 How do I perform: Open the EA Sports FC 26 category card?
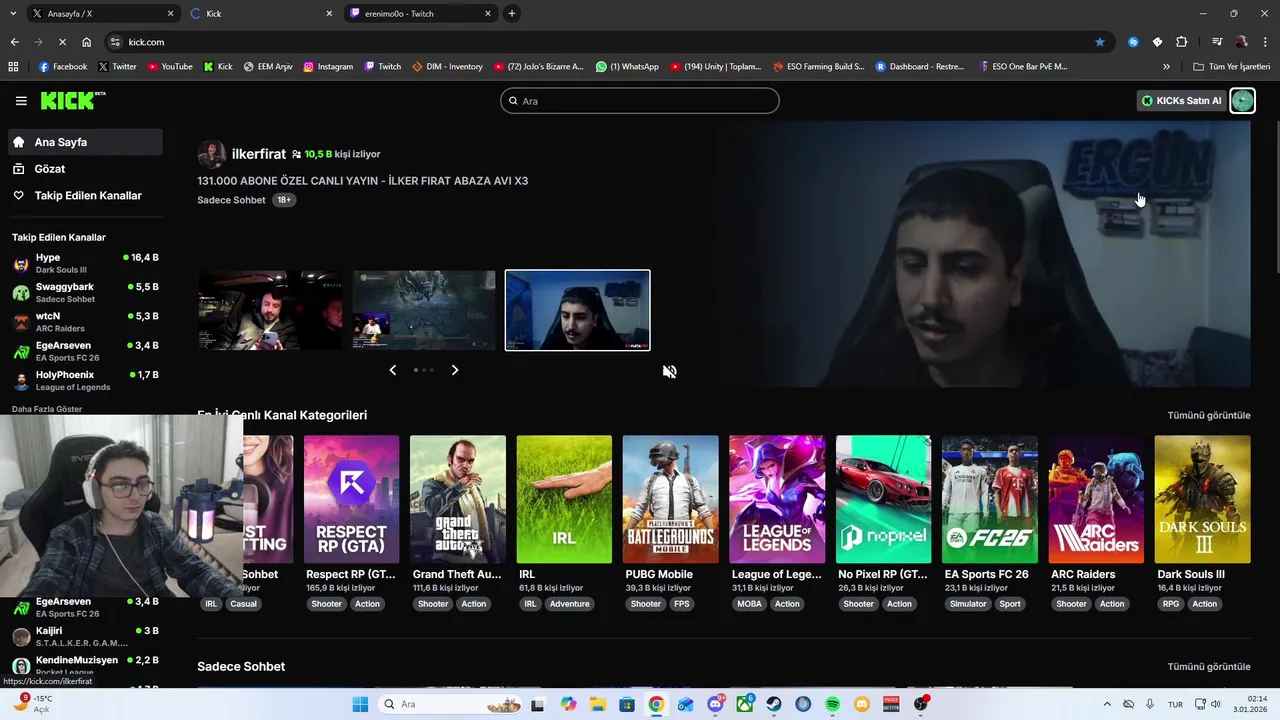click(x=989, y=499)
